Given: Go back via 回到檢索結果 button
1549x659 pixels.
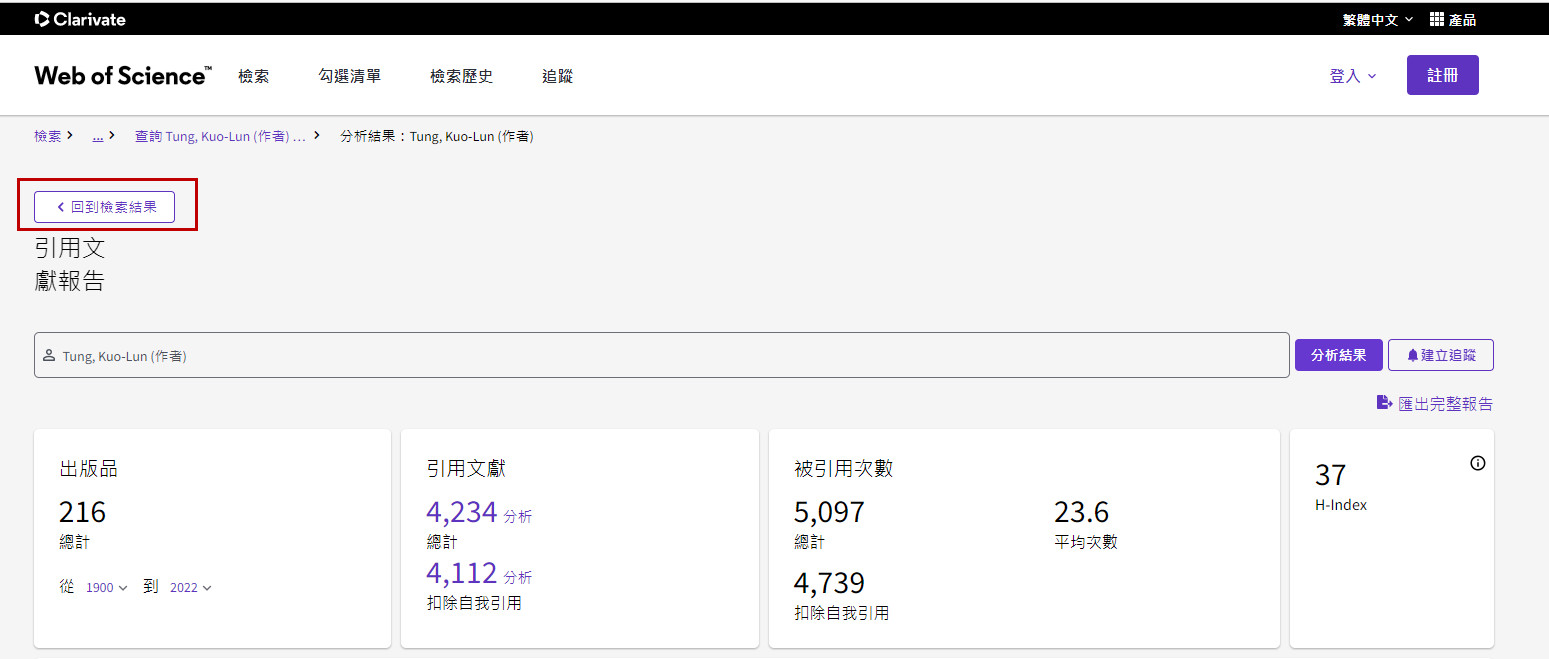Looking at the screenshot, I should (x=104, y=207).
